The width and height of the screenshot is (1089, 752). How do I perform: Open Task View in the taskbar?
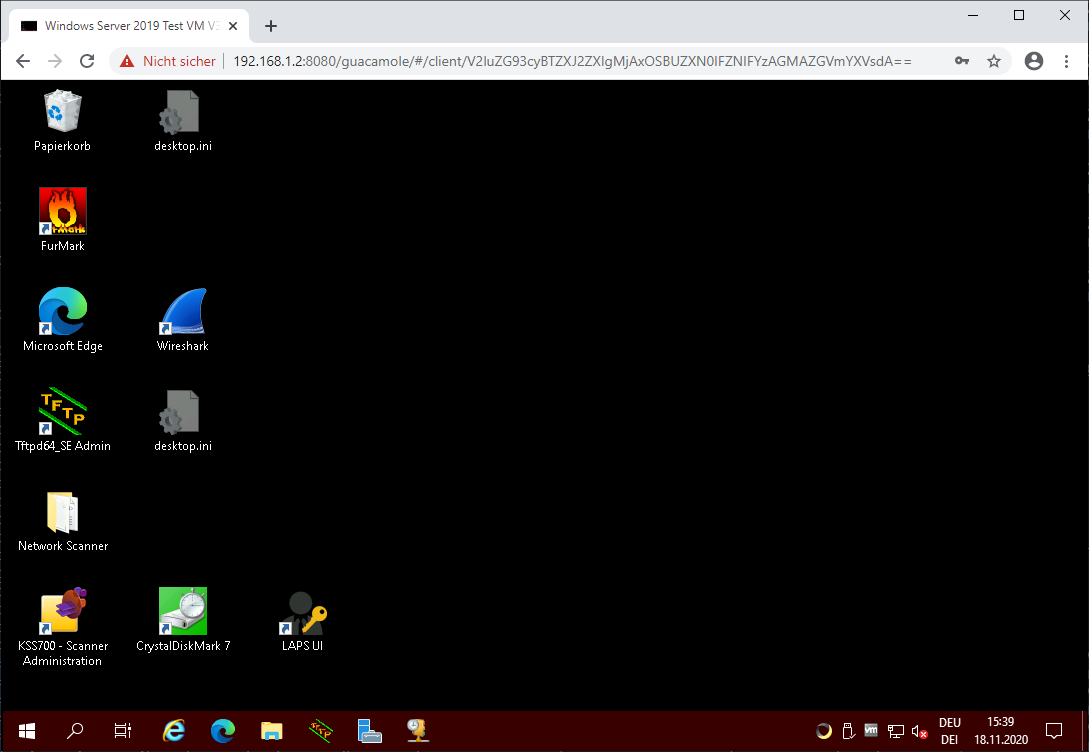coord(123,731)
